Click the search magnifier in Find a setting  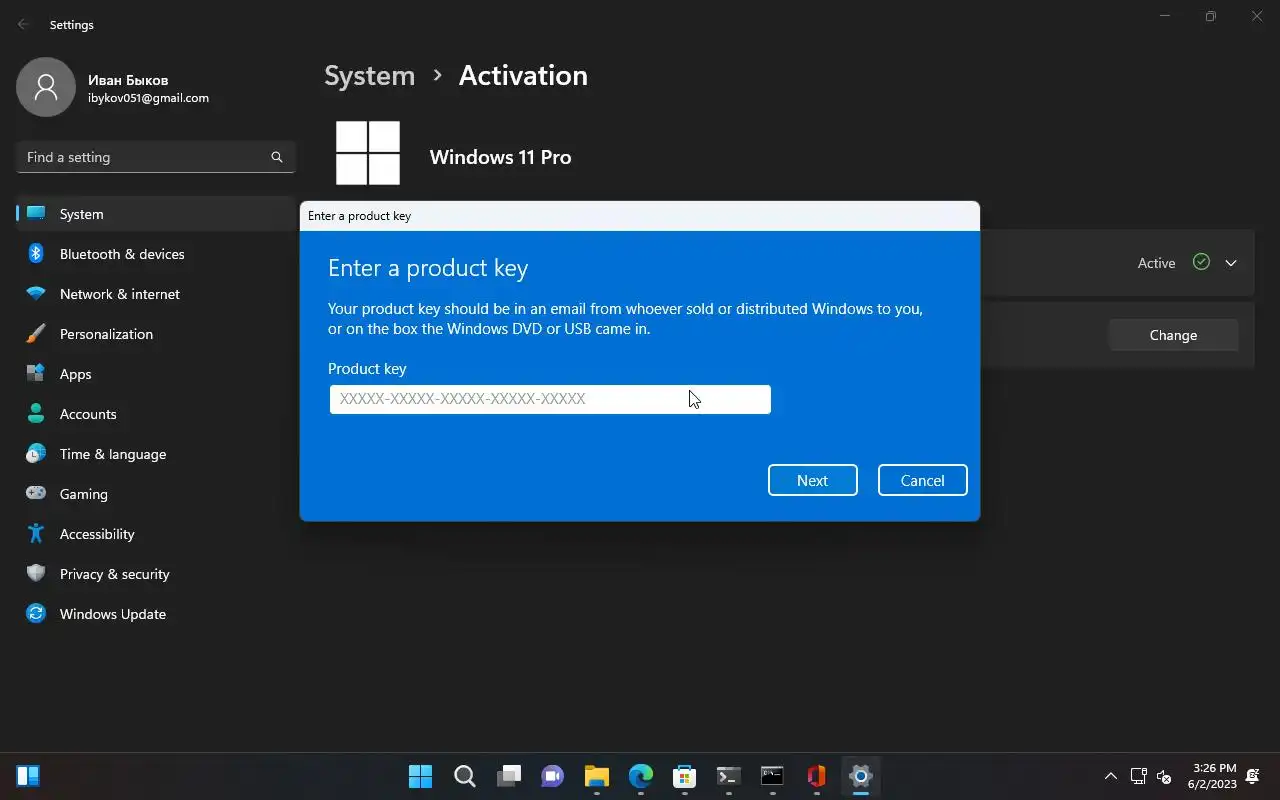277,157
